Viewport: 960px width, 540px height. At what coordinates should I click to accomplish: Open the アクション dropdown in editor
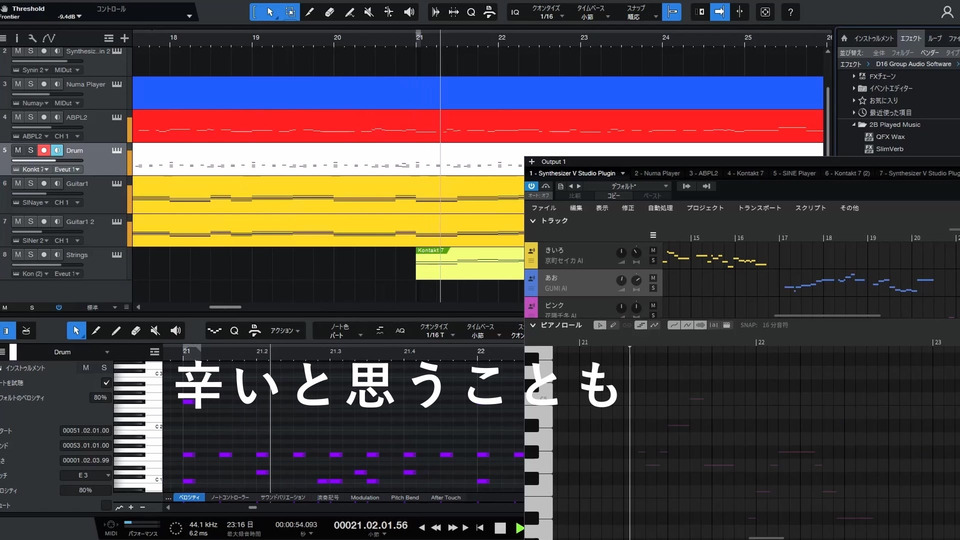(285, 331)
